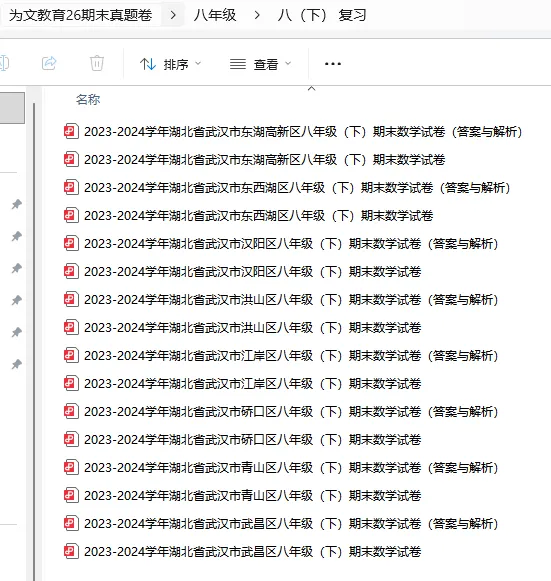Screen dimensions: 551x581
Task: Click the Delete trash can icon
Action: point(97,63)
